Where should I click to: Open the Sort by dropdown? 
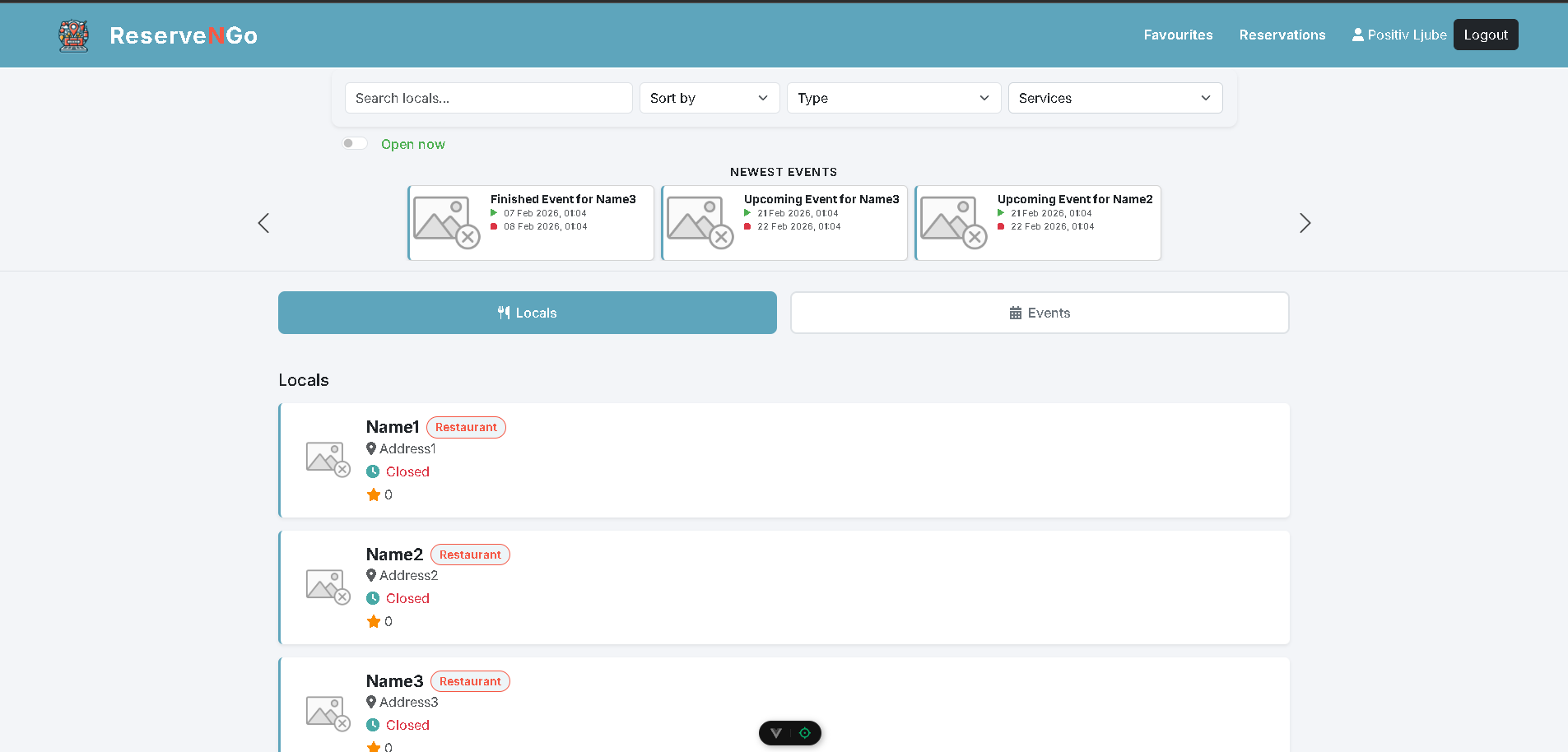(x=709, y=98)
